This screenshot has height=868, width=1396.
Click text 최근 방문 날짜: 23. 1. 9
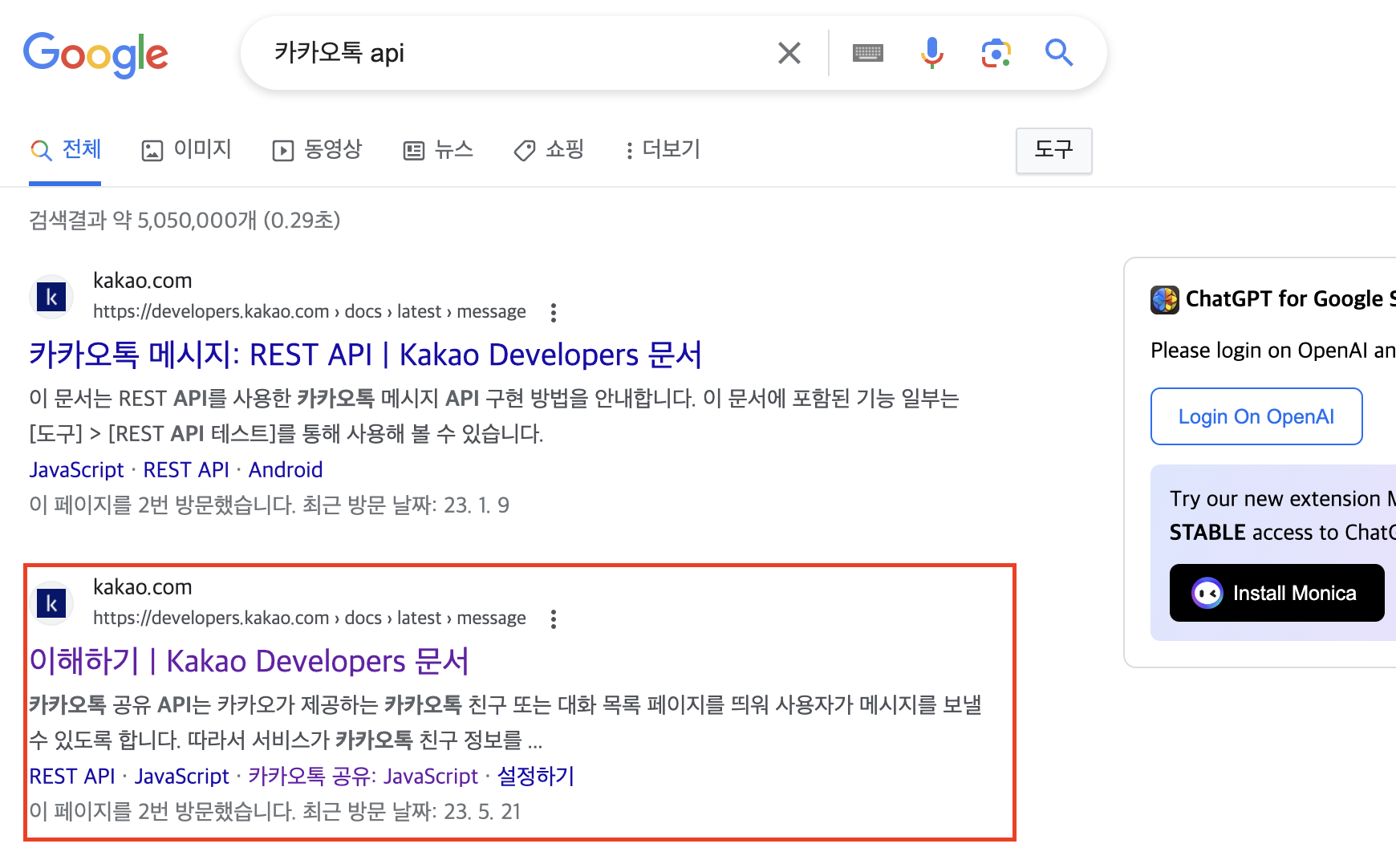click(x=405, y=505)
